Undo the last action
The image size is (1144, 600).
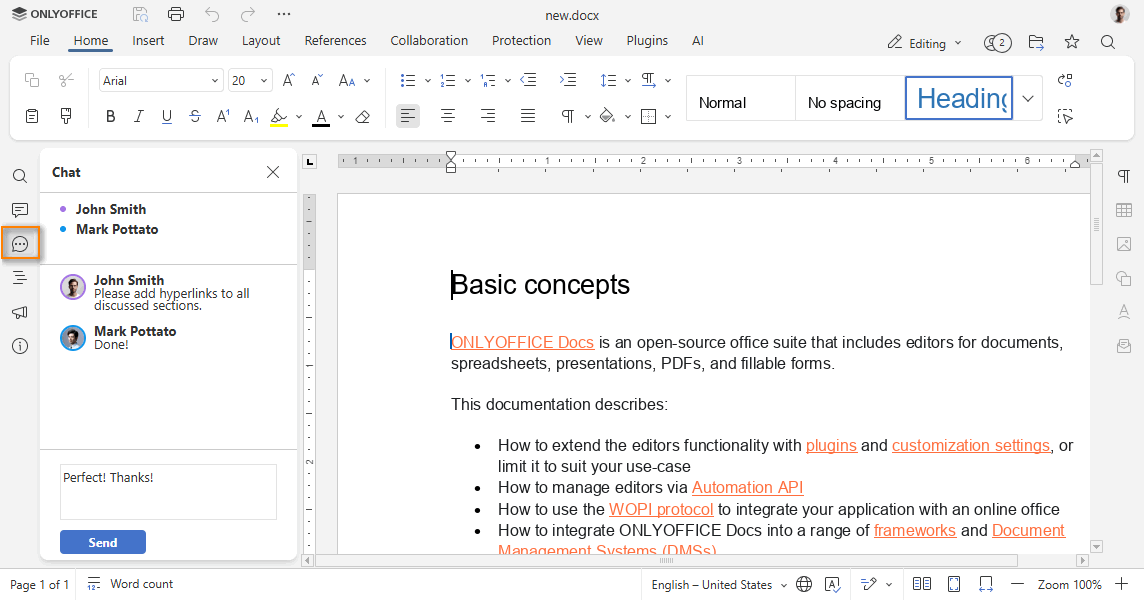pyautogui.click(x=212, y=14)
